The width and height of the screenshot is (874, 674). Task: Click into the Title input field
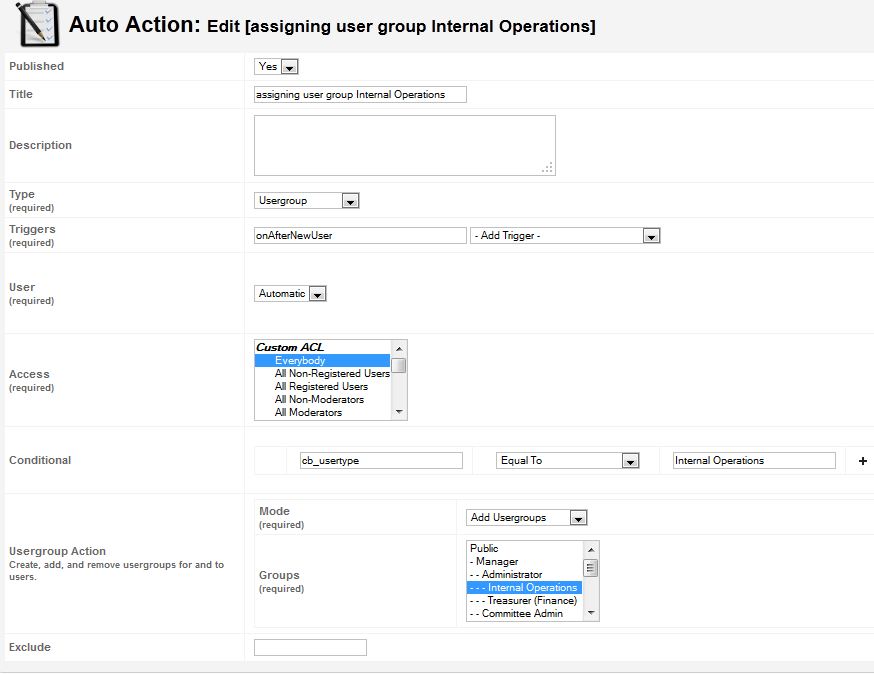(360, 95)
